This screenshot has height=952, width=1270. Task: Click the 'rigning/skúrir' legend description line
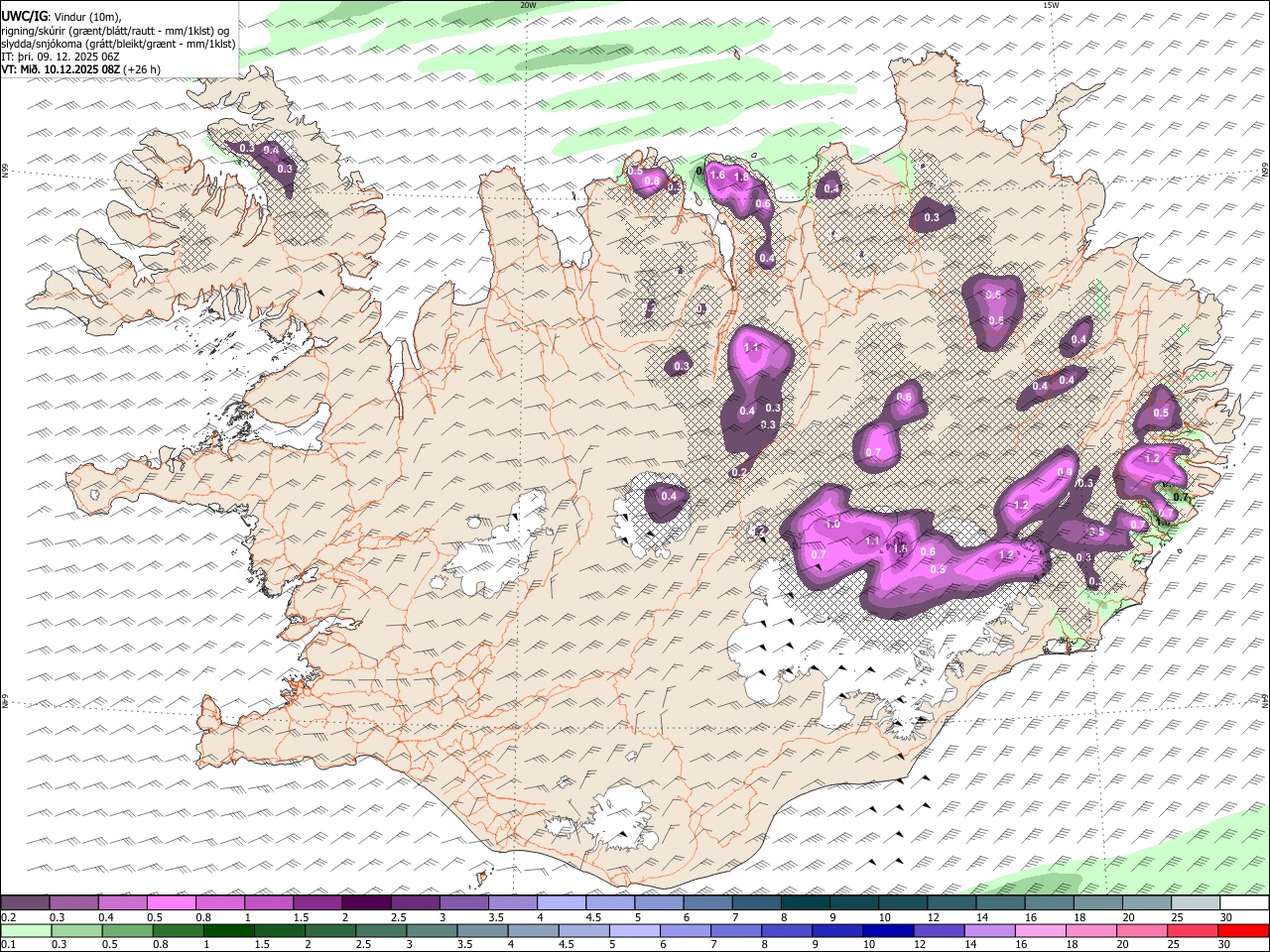point(115,31)
